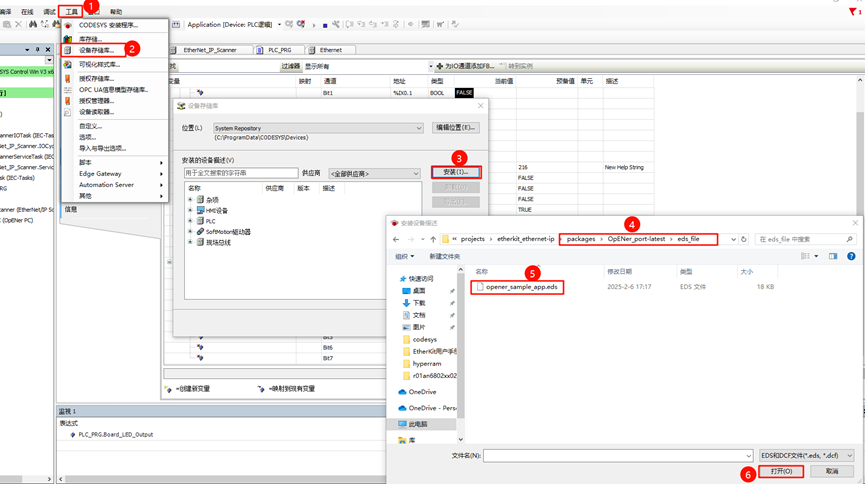Expand the PLC tree node
This screenshot has height=484, width=865.
(x=190, y=221)
